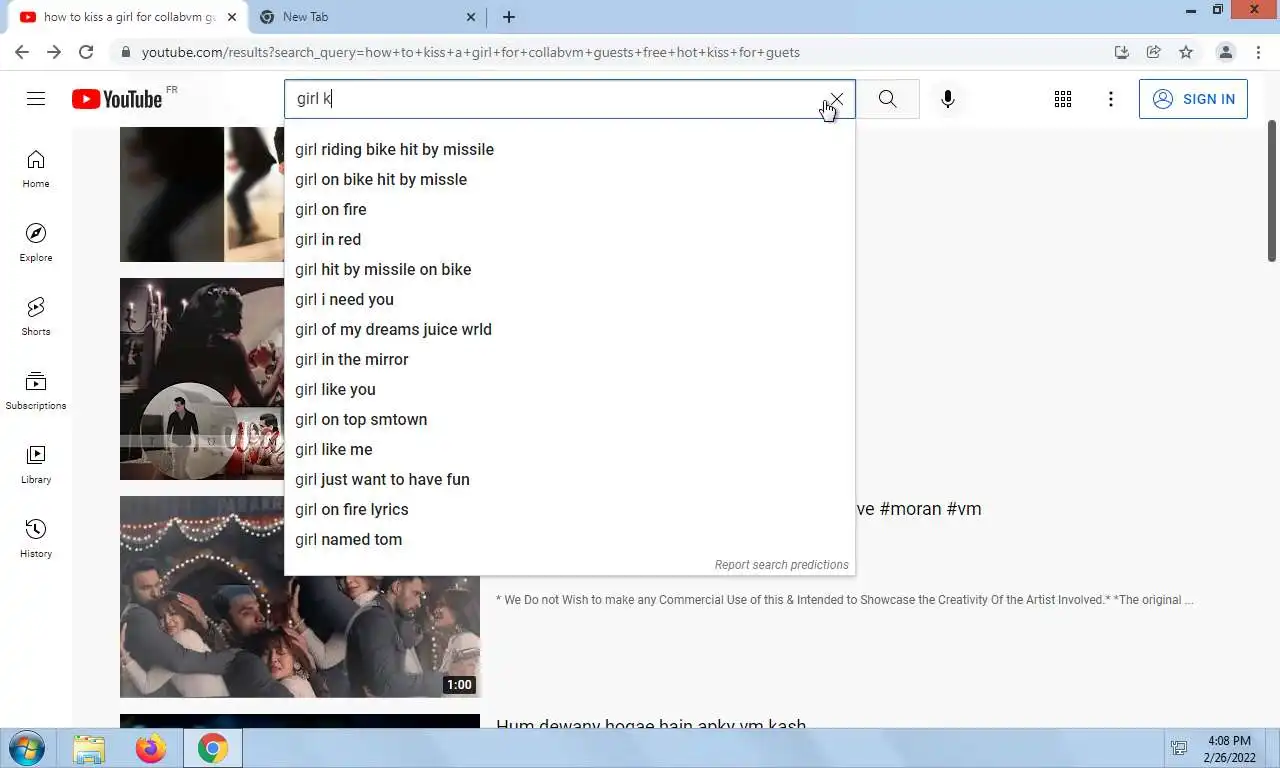Open History in the sidebar

coord(36,539)
